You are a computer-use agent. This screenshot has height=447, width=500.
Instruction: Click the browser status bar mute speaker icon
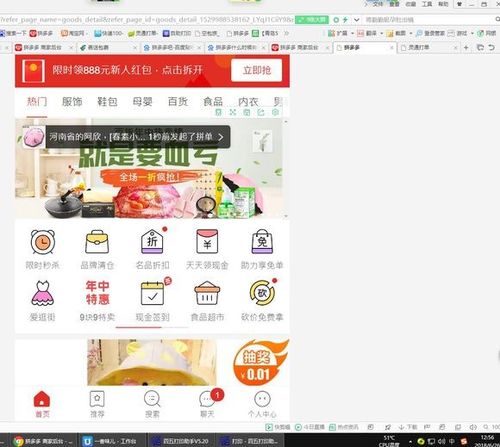[x=473, y=427]
